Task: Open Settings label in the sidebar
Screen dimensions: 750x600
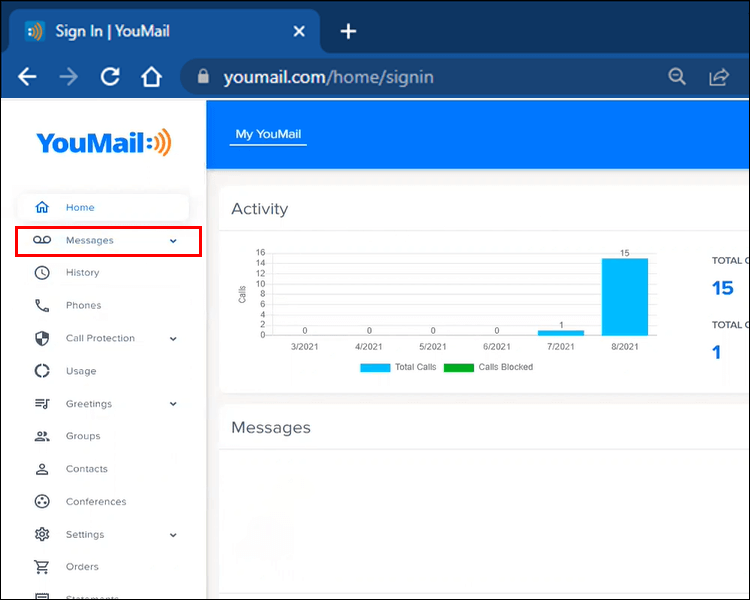Action: (85, 534)
